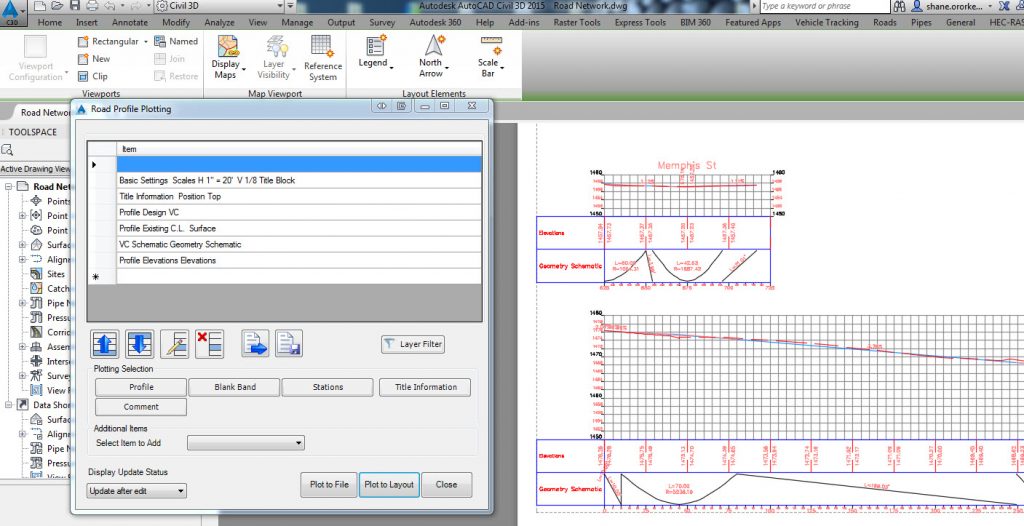Open the Annotate ribbon tab

coord(130,22)
